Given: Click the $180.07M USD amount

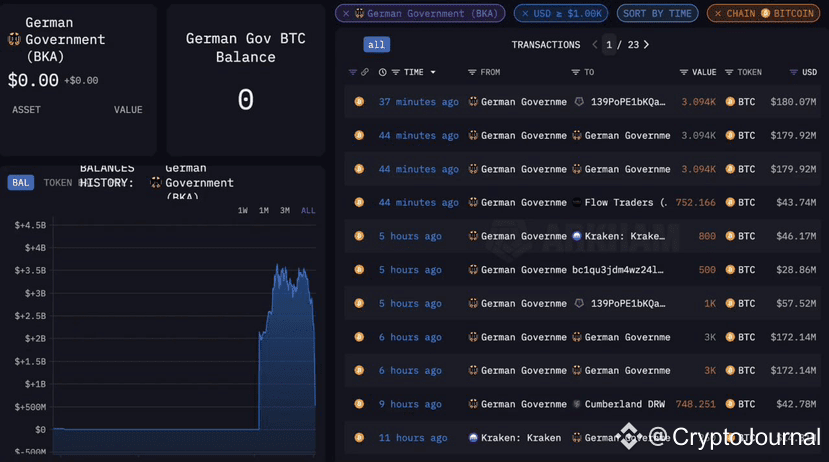Looking at the screenshot, I should (x=793, y=101).
